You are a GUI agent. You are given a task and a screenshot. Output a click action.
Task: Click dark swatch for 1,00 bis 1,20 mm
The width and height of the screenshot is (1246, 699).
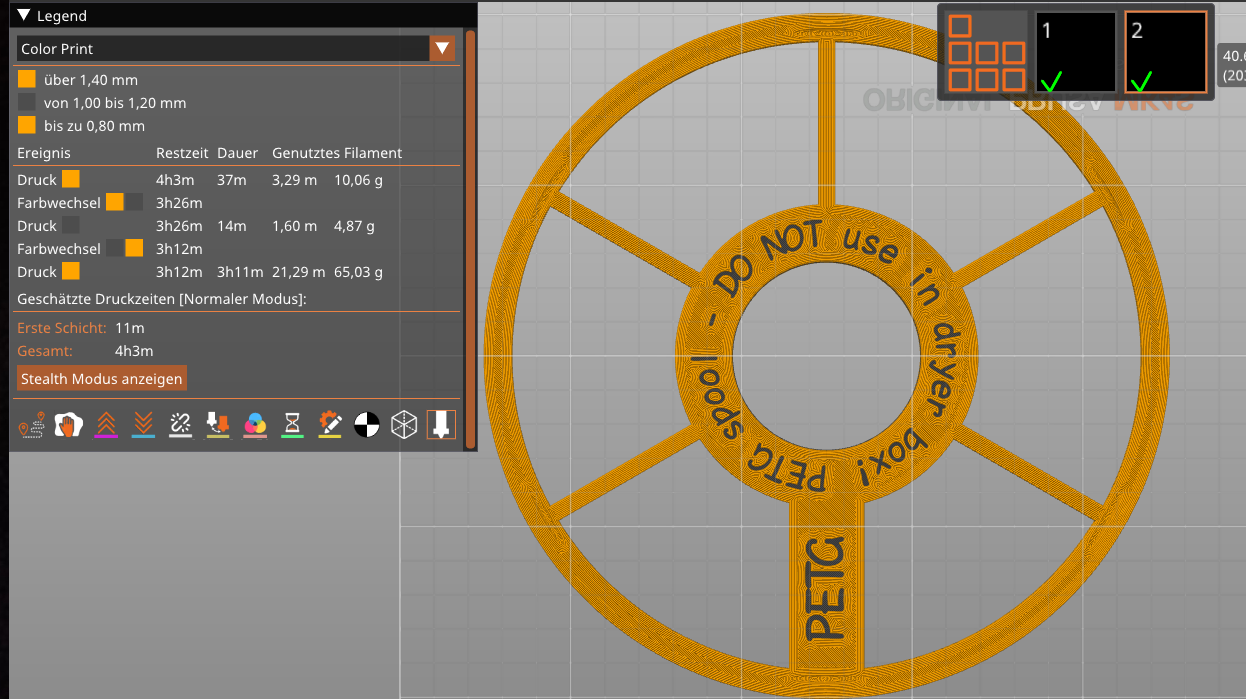click(27, 102)
